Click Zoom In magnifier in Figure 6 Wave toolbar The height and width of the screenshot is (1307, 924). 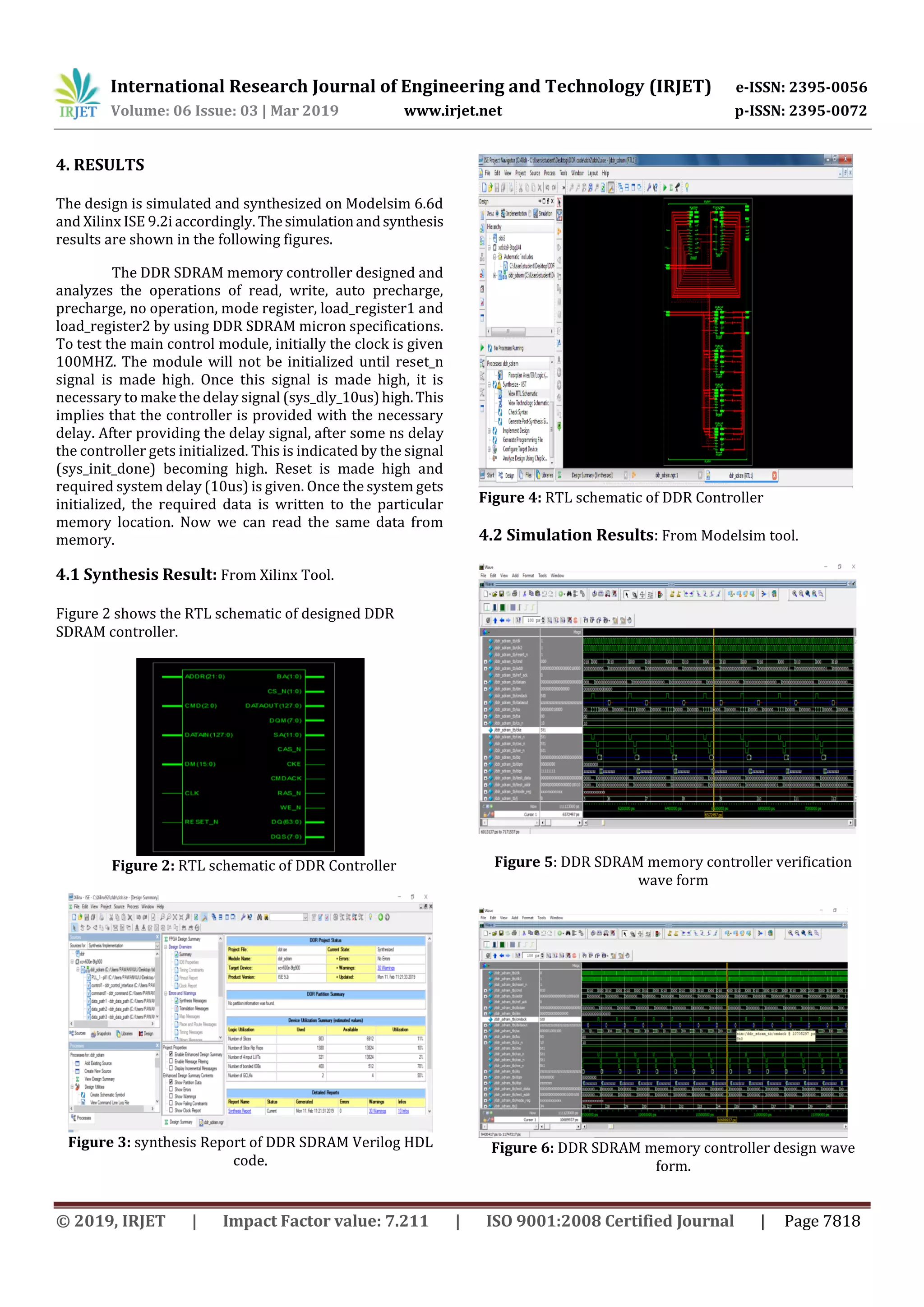click(x=790, y=933)
